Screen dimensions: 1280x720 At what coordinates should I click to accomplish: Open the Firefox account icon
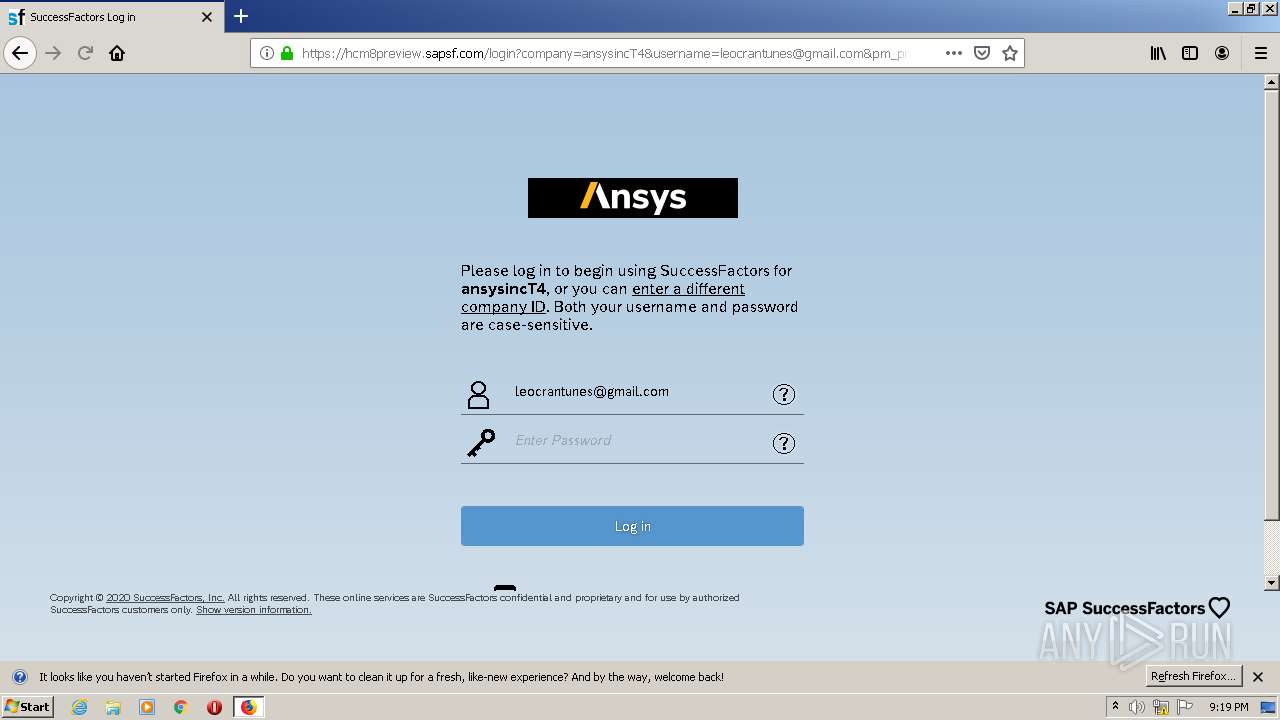(x=1222, y=53)
